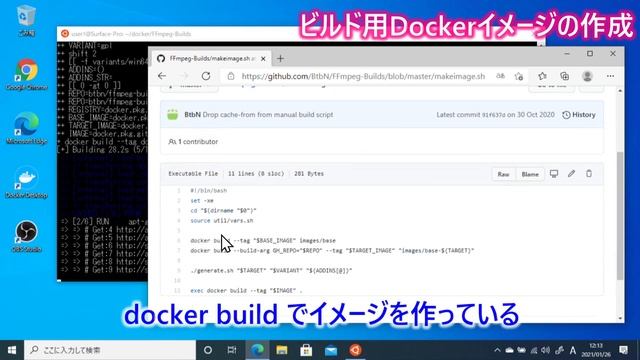View file History on GitHub
Image resolution: width=640 pixels, height=360 pixels.
[579, 115]
